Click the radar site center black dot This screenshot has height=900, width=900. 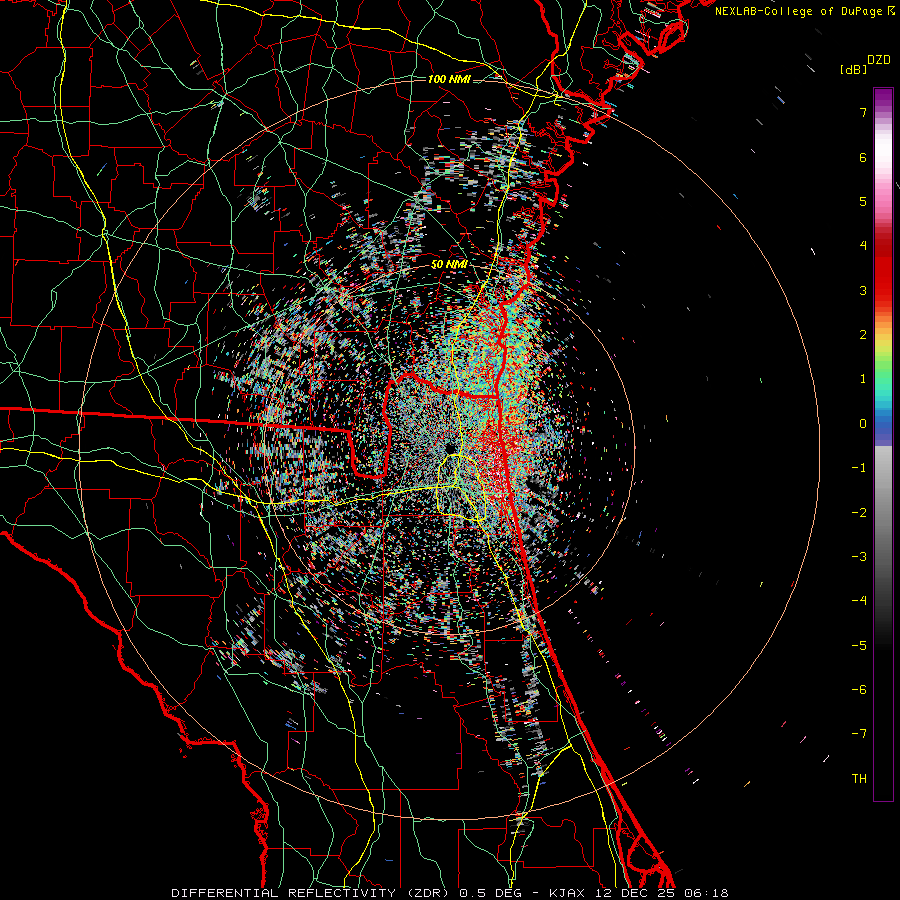pos(449,448)
